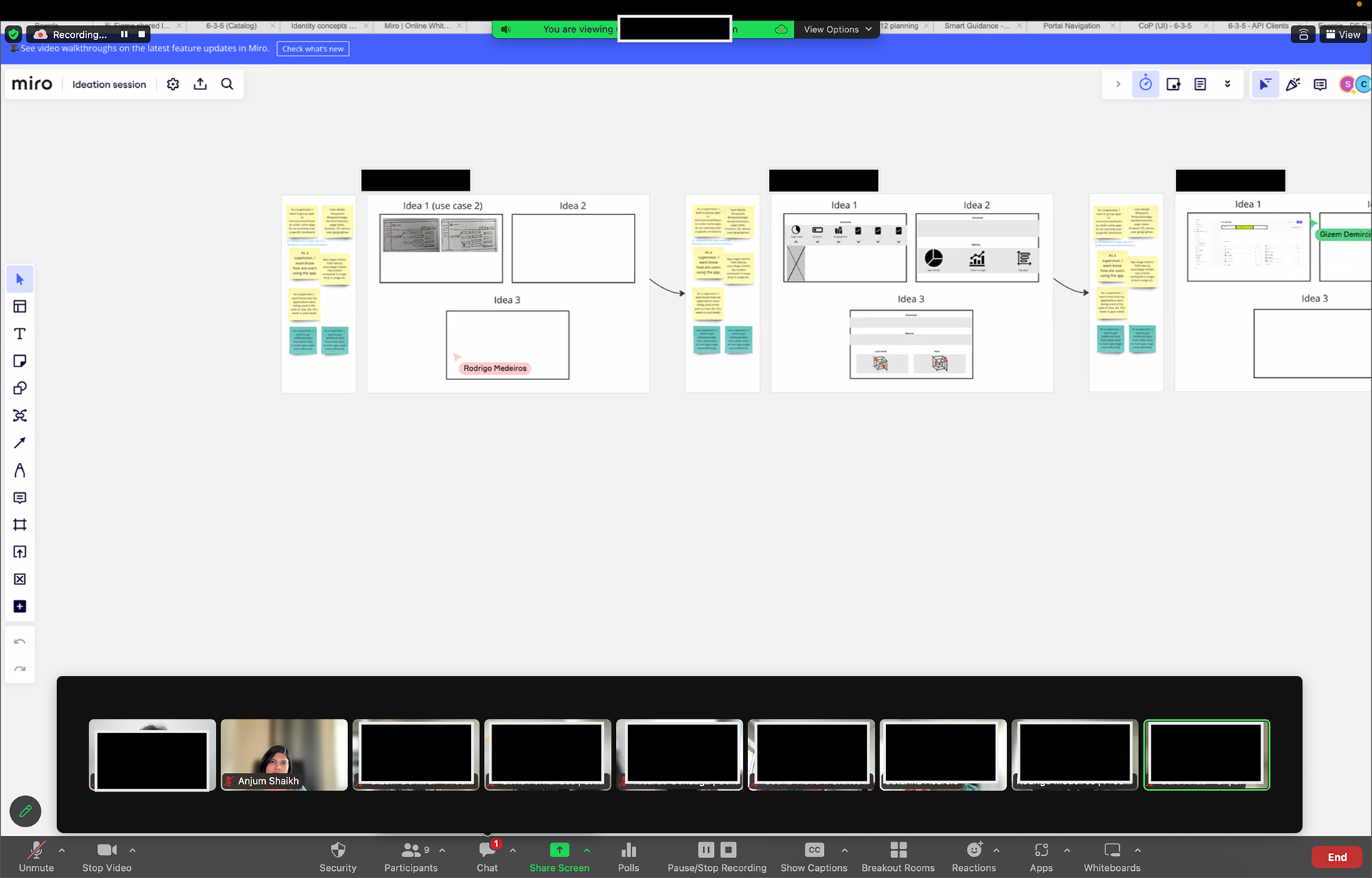Switch to 6-3-5 (Catalog) browser tab
1372x878 pixels.
(232, 26)
